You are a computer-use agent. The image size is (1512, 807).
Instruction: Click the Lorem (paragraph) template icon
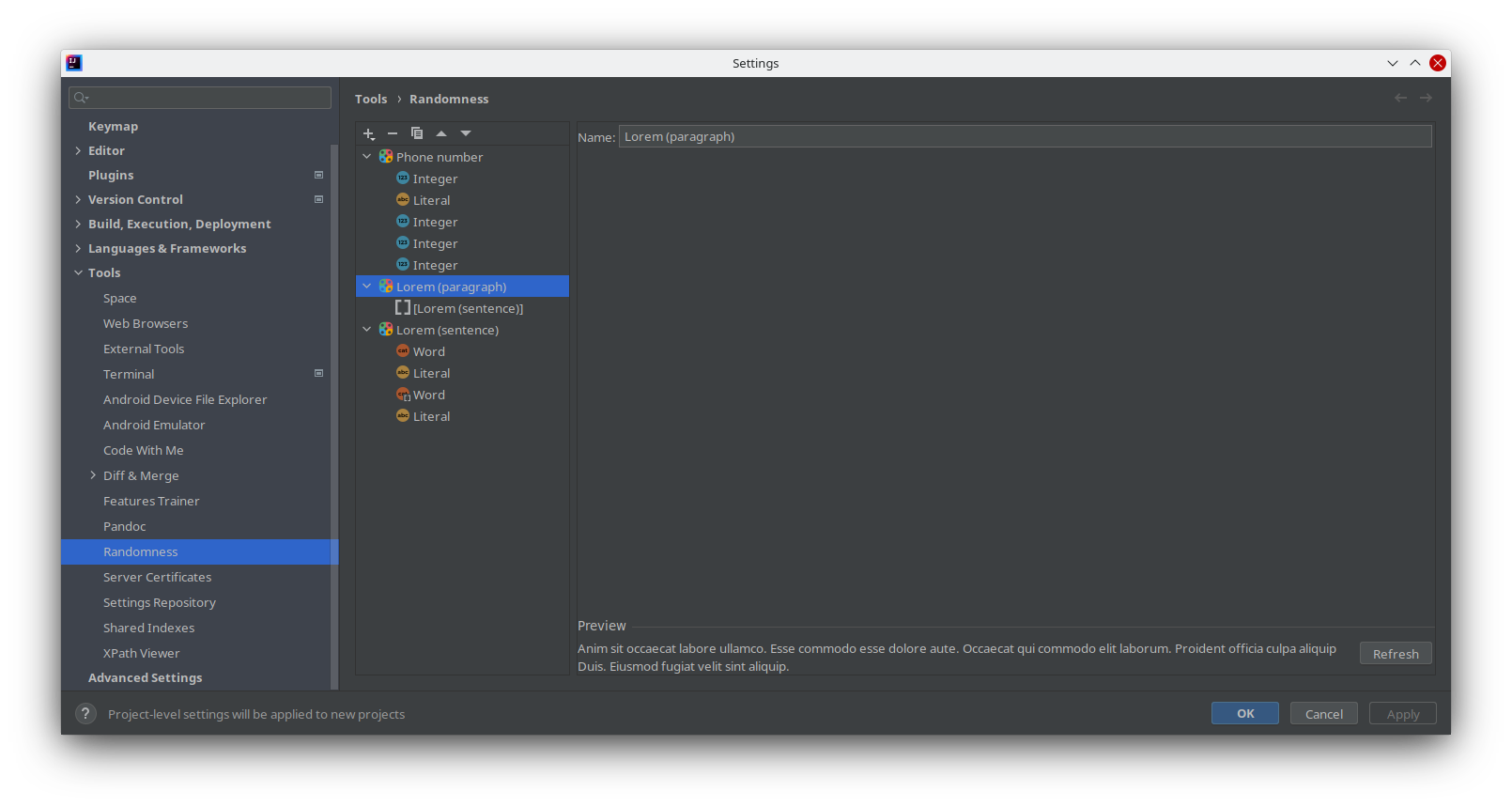click(386, 287)
